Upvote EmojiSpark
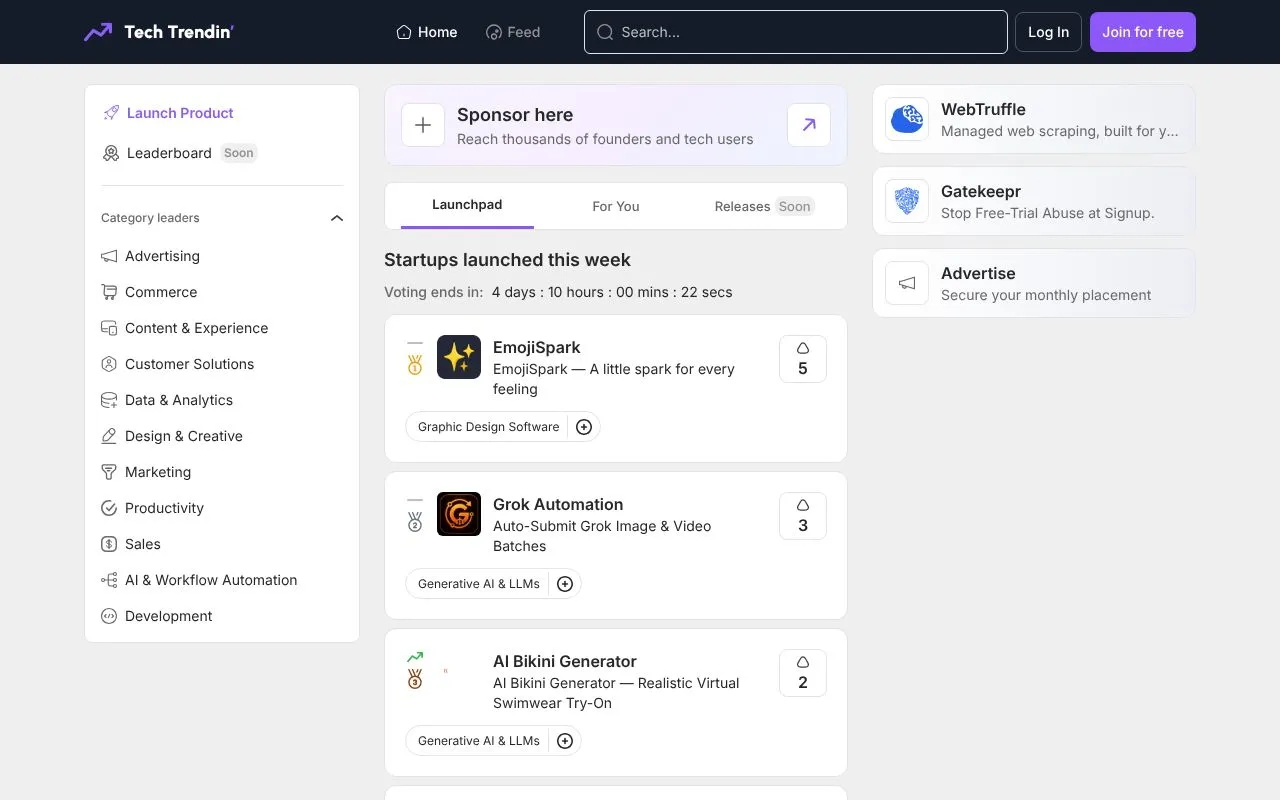The height and width of the screenshot is (800, 1280). click(x=803, y=359)
